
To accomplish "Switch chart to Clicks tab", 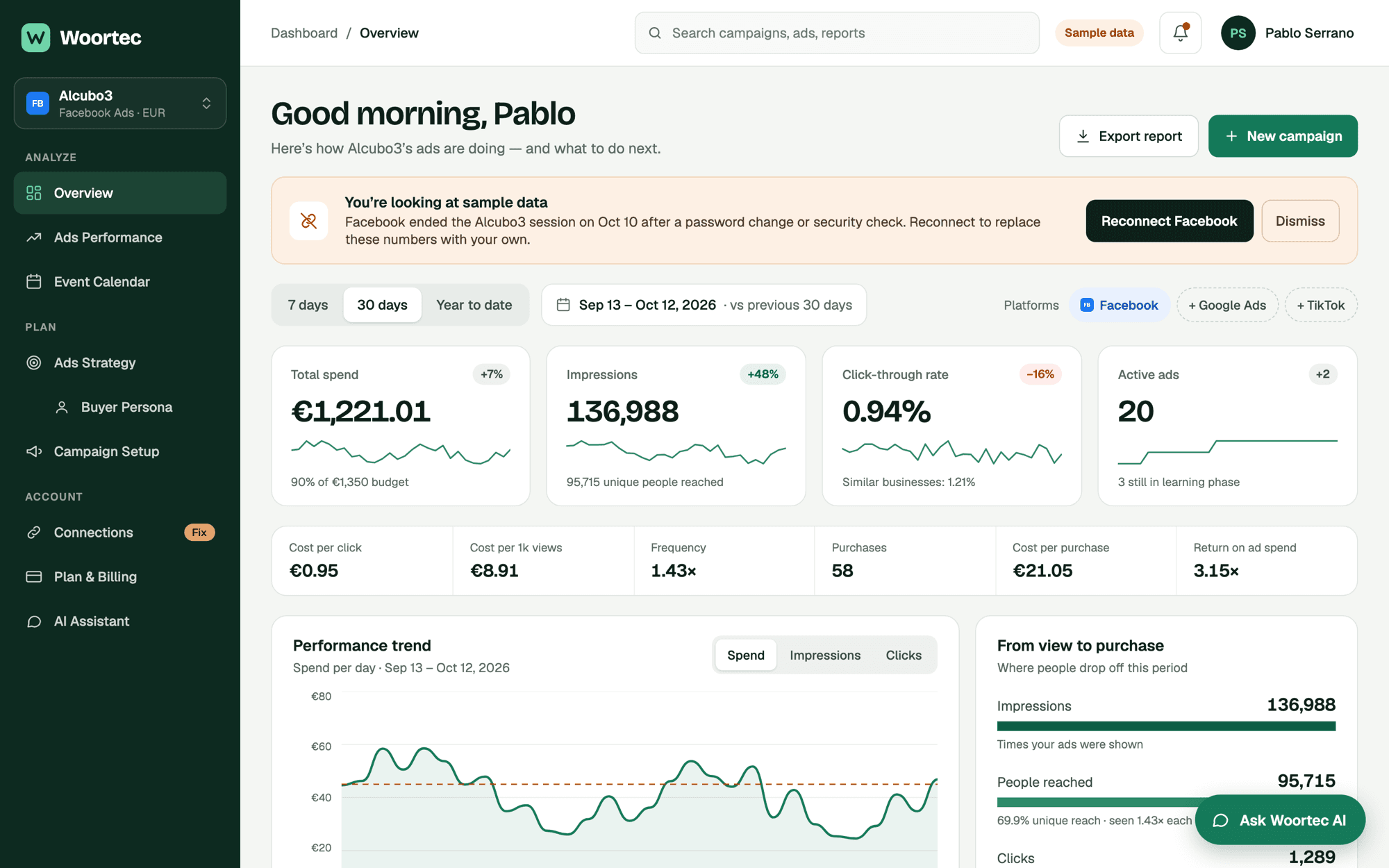I will click(x=904, y=655).
